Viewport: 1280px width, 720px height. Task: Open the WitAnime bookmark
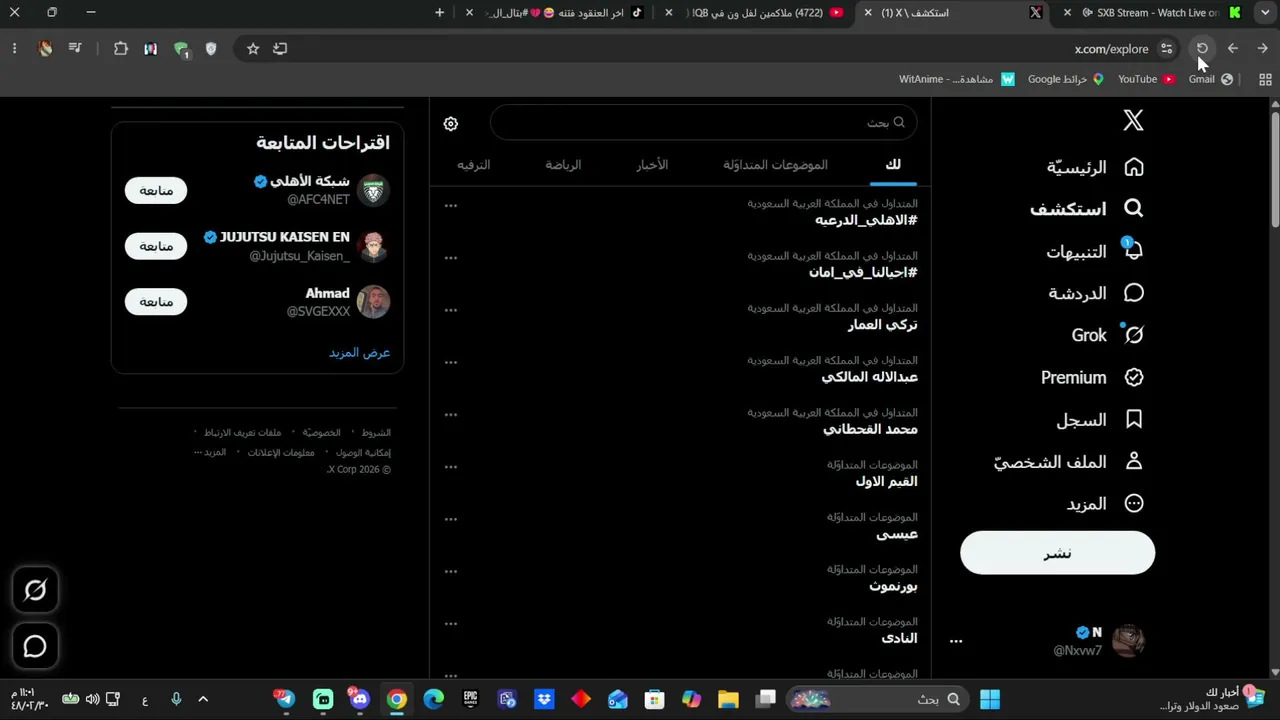coord(956,79)
